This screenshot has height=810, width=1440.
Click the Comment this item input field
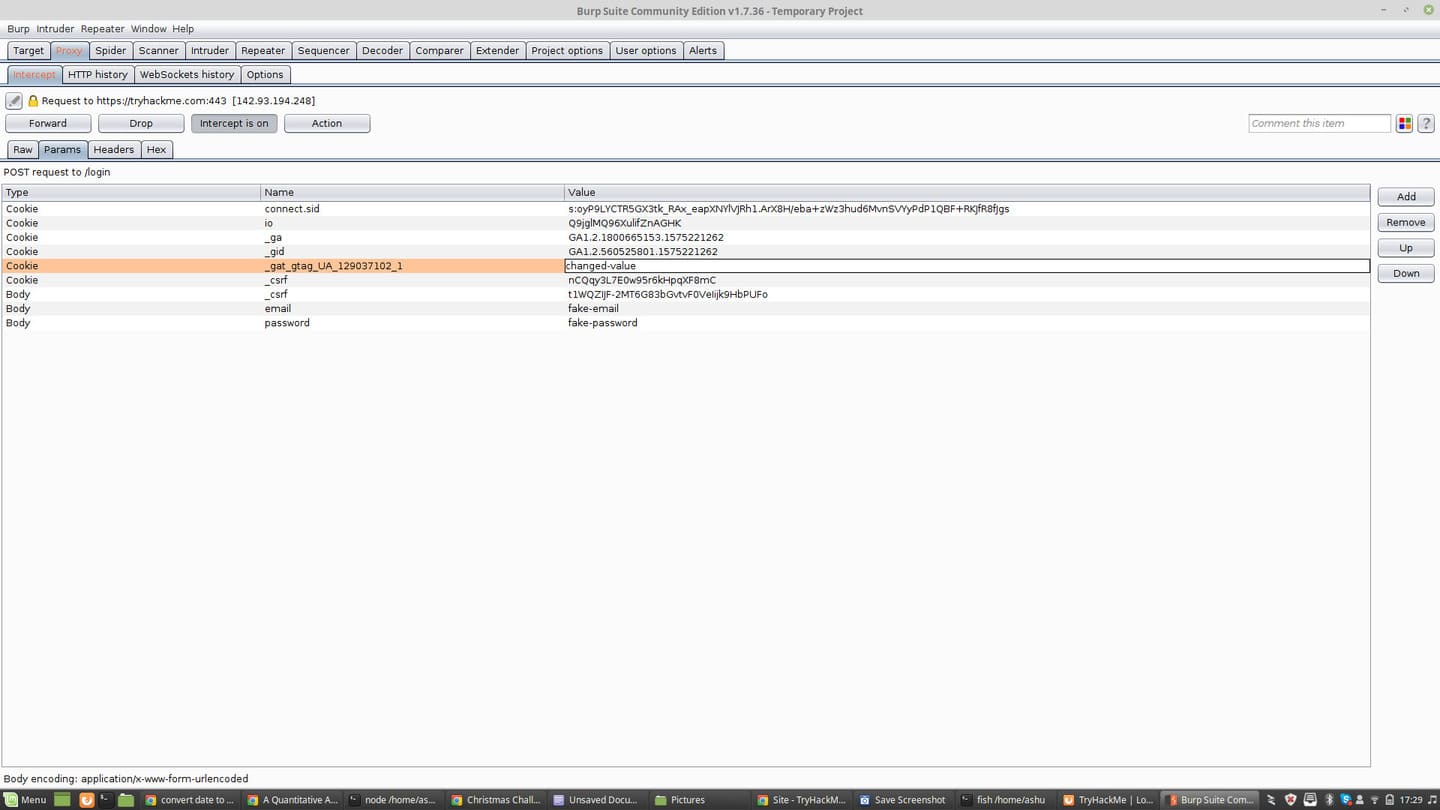(x=1318, y=123)
